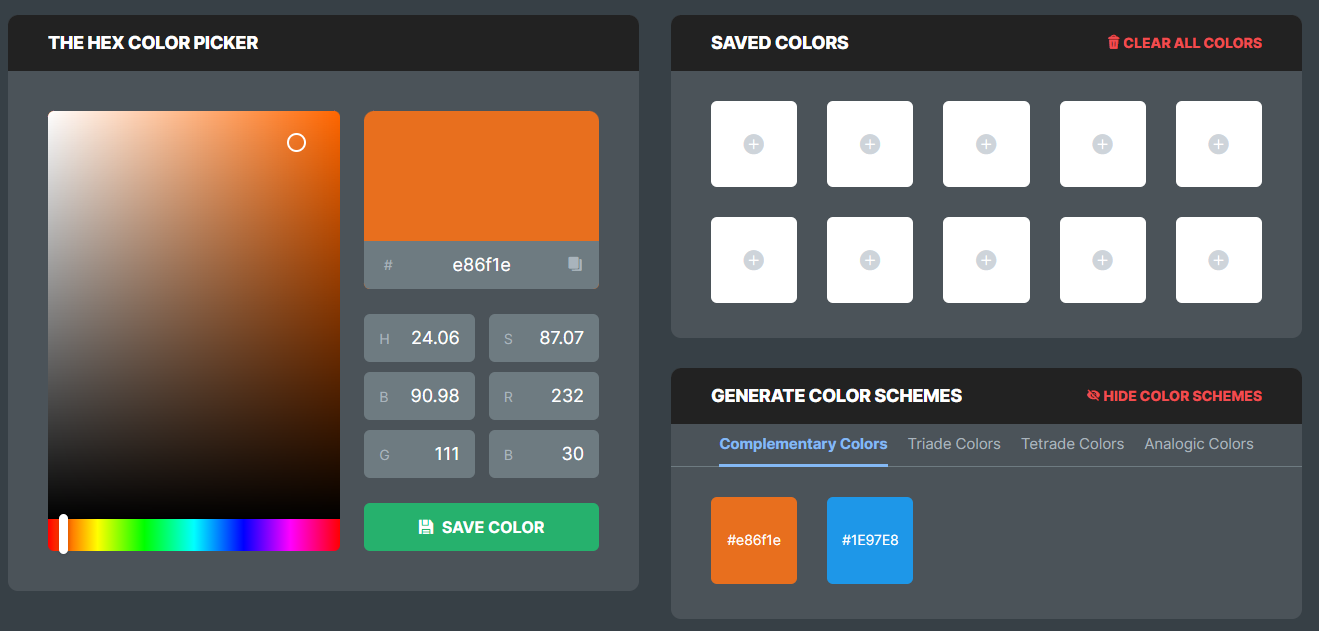Screen dimensions: 1319x631
Task: Click plus icon in last bottom-row saved slot
Action: point(1218,260)
